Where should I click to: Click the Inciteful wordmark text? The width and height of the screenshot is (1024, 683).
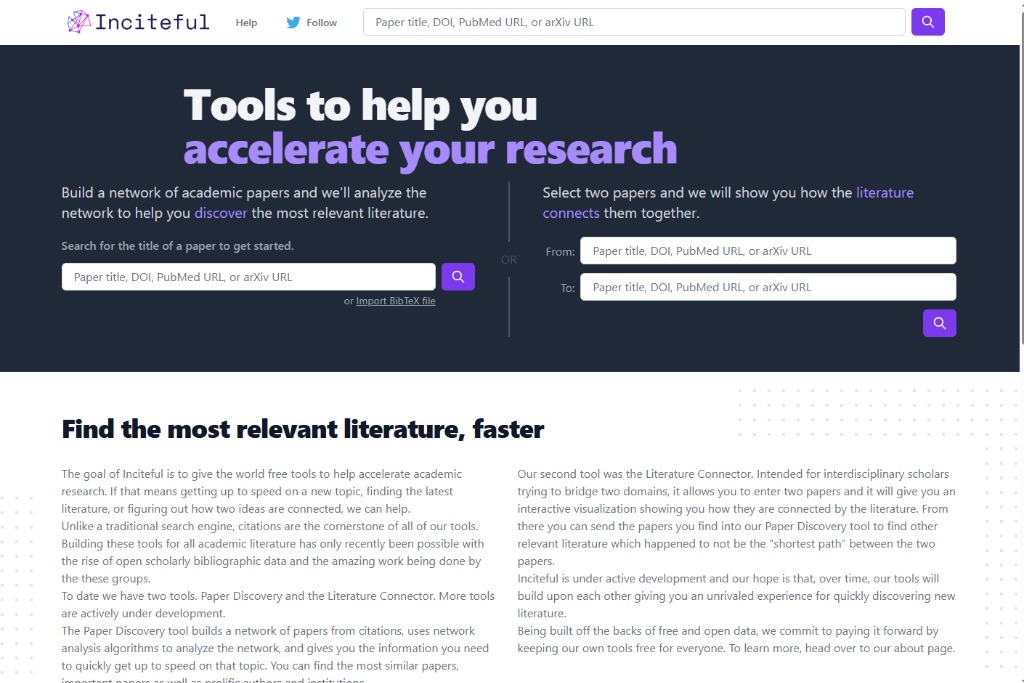[152, 22]
